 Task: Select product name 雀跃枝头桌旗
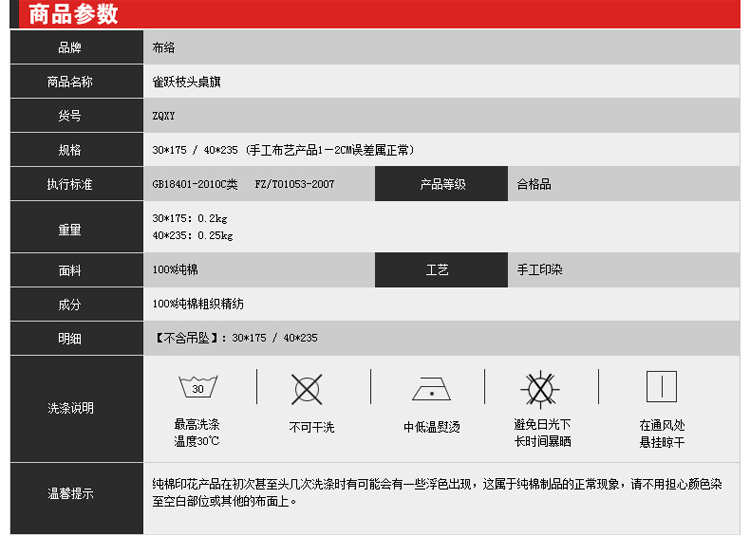click(187, 82)
